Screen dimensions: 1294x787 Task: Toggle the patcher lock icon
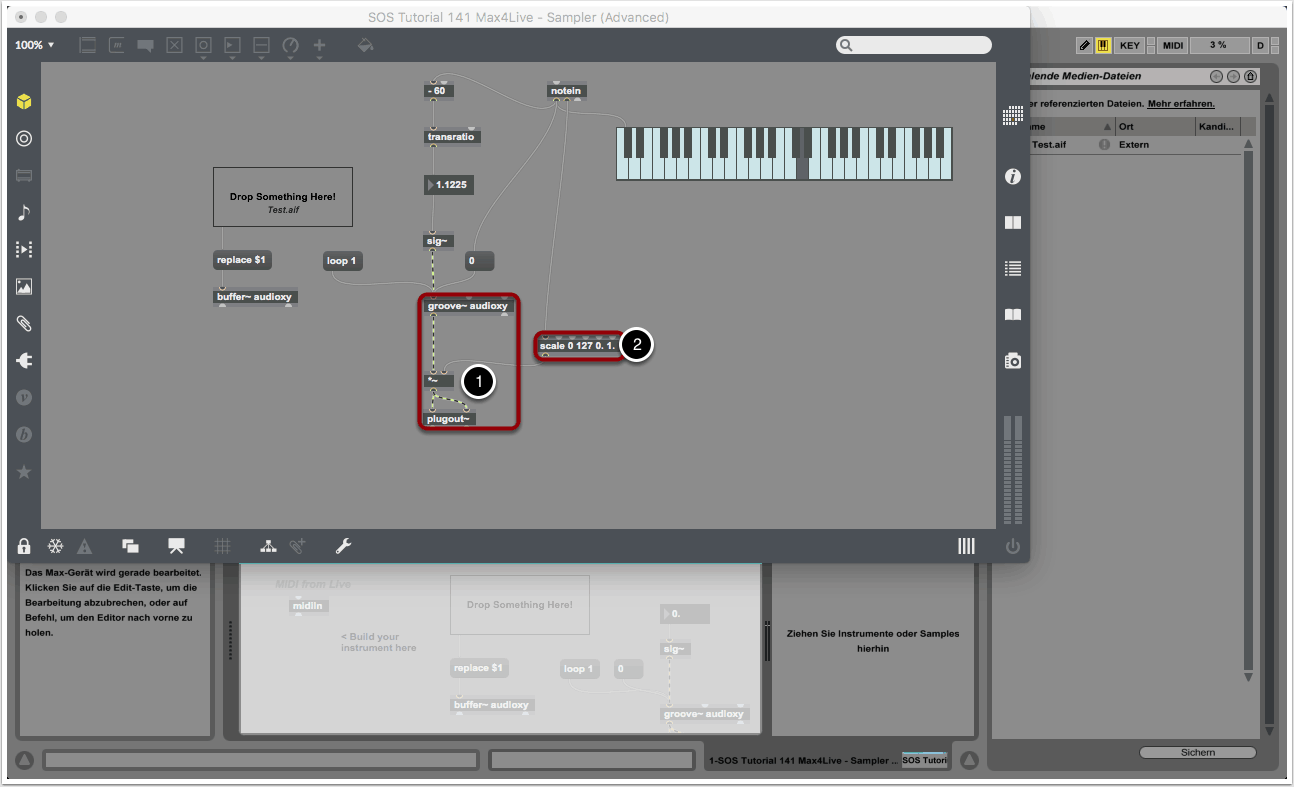24,546
